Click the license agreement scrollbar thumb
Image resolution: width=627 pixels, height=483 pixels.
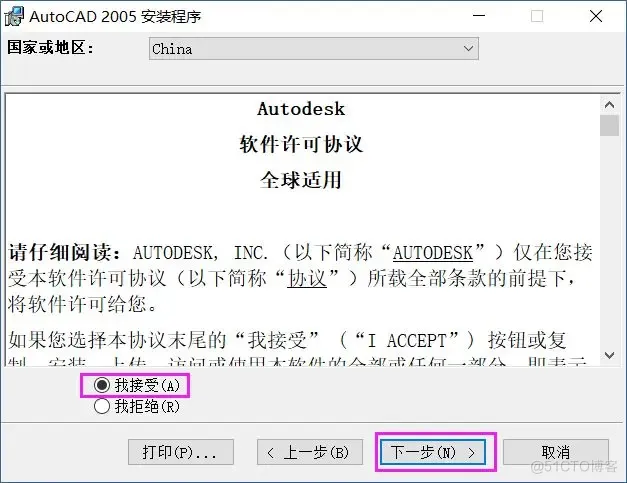tap(609, 126)
